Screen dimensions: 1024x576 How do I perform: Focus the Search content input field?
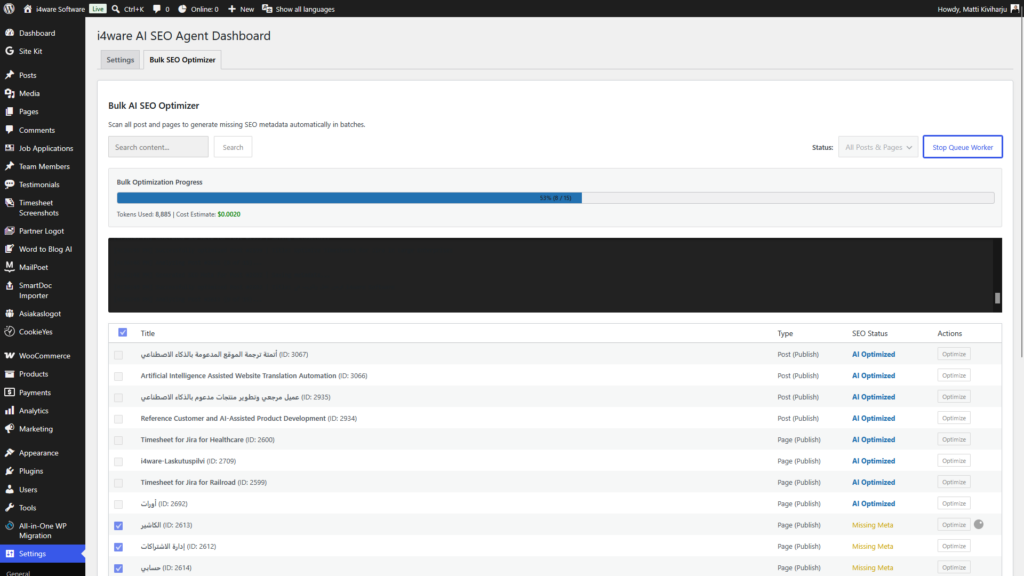(x=158, y=147)
